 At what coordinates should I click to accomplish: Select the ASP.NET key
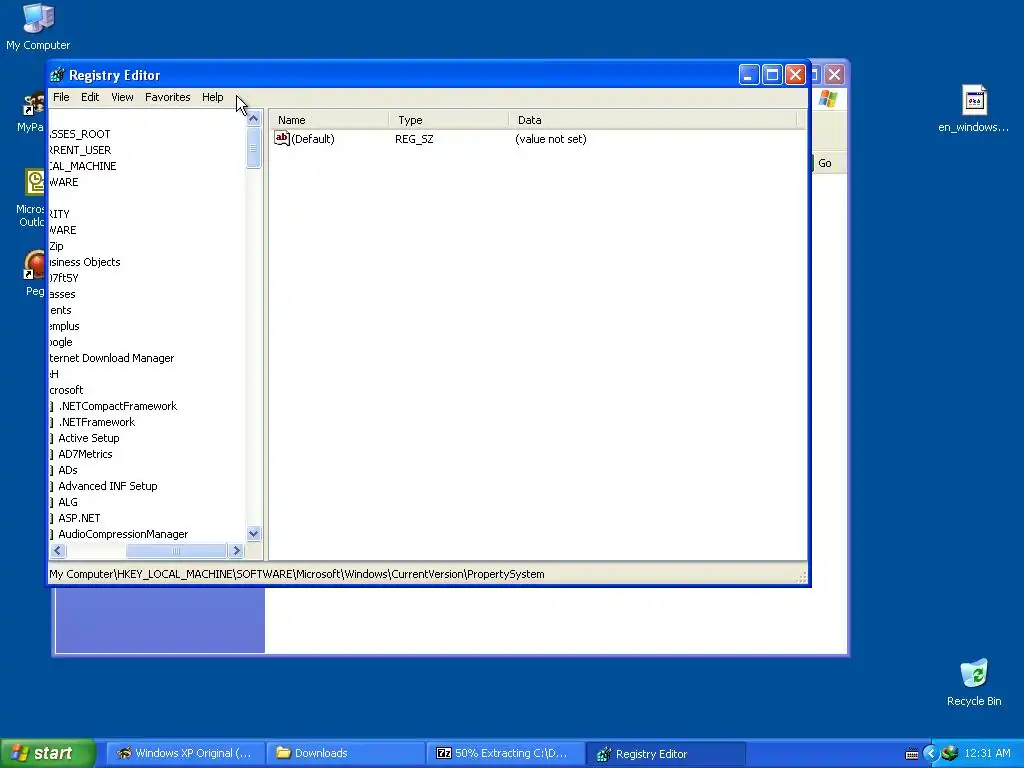coord(79,518)
